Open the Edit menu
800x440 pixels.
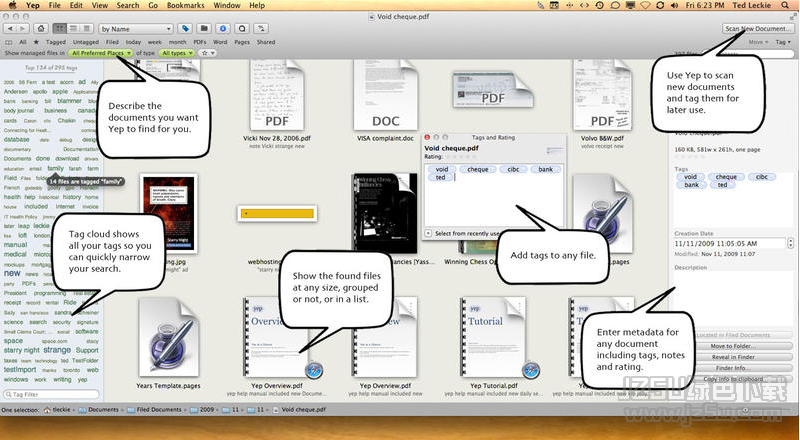pyautogui.click(x=76, y=5)
